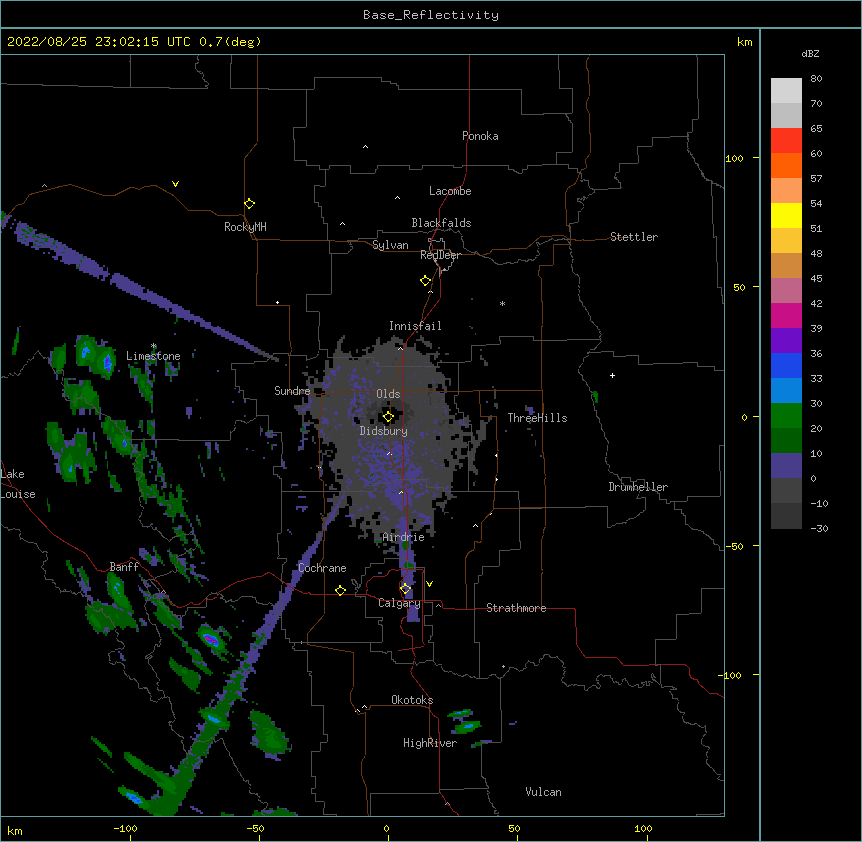Click the purple-core storm cell south of Banff
Viewport: 862px width, 842px height.
click(211, 639)
